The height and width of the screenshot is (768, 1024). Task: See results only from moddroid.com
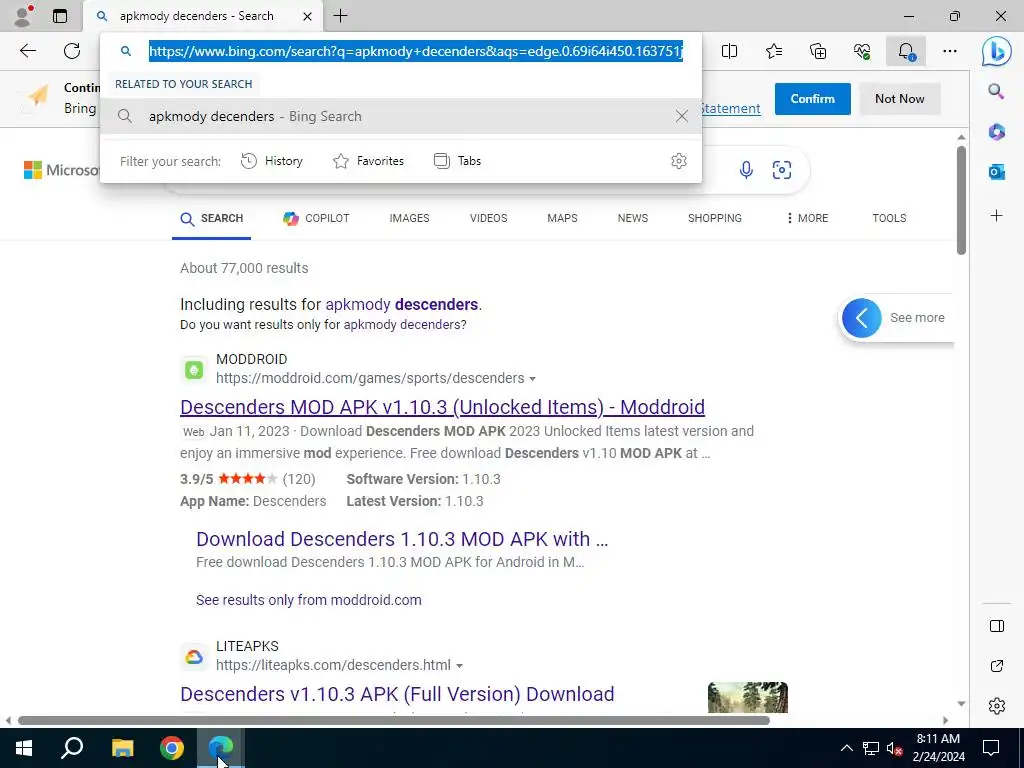pos(308,600)
